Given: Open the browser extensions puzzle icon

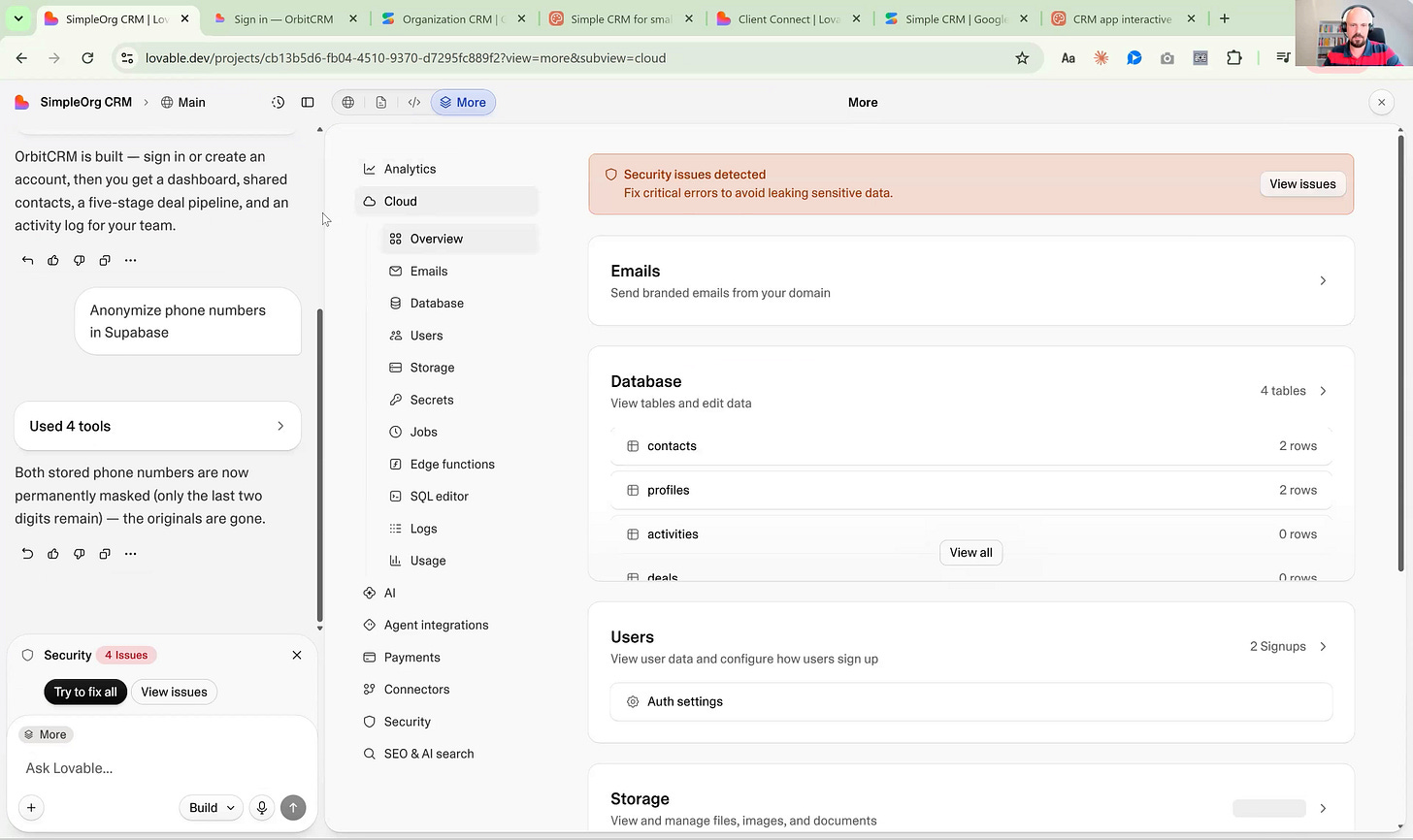Looking at the screenshot, I should coord(1234,58).
